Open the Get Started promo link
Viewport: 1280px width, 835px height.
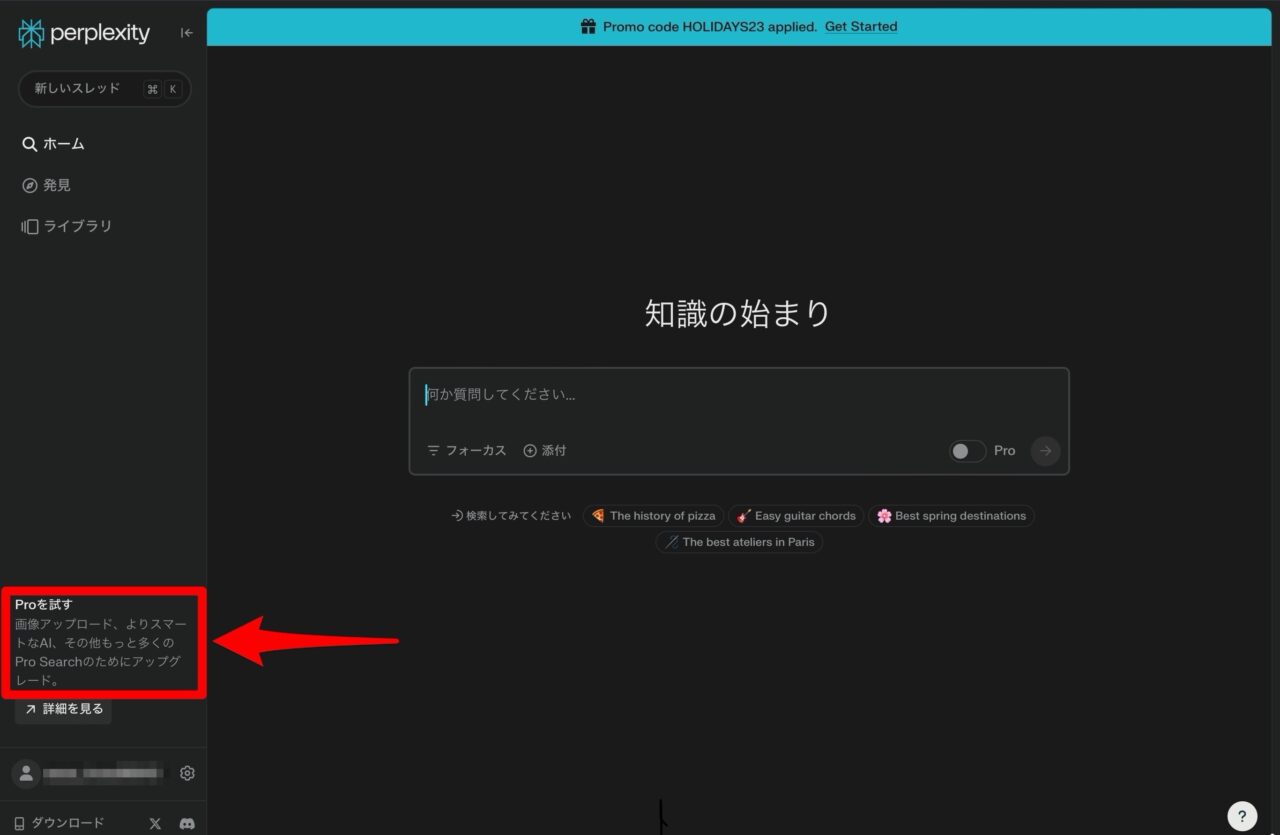pyautogui.click(x=861, y=26)
